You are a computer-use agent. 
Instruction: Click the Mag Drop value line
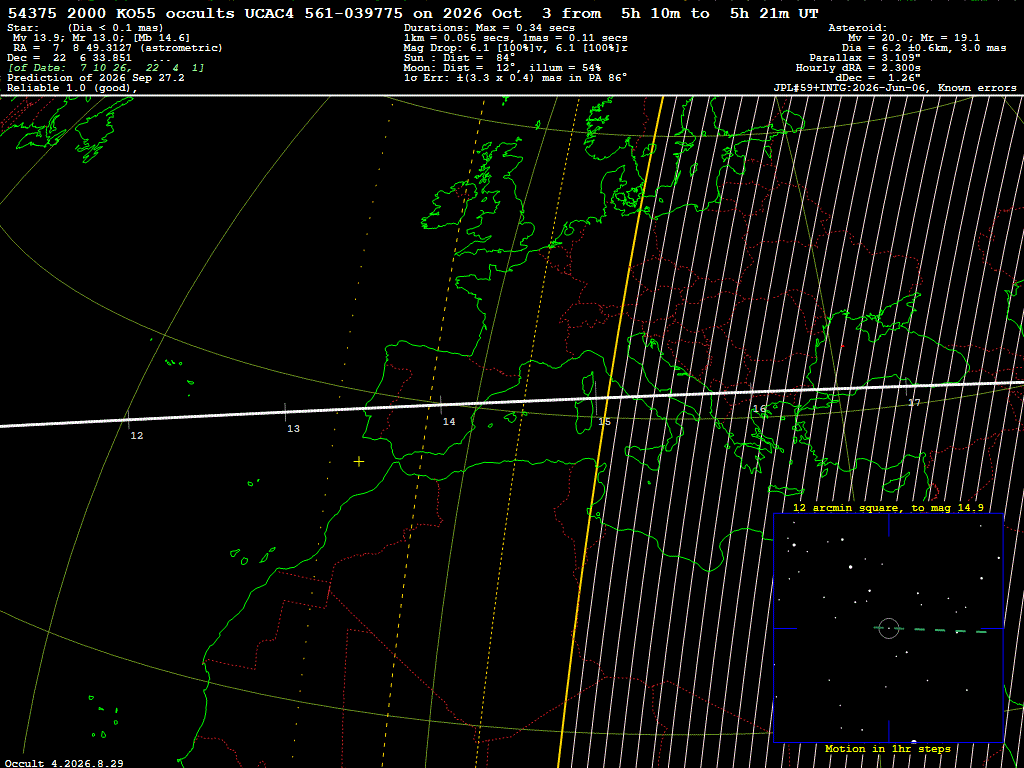(516, 48)
